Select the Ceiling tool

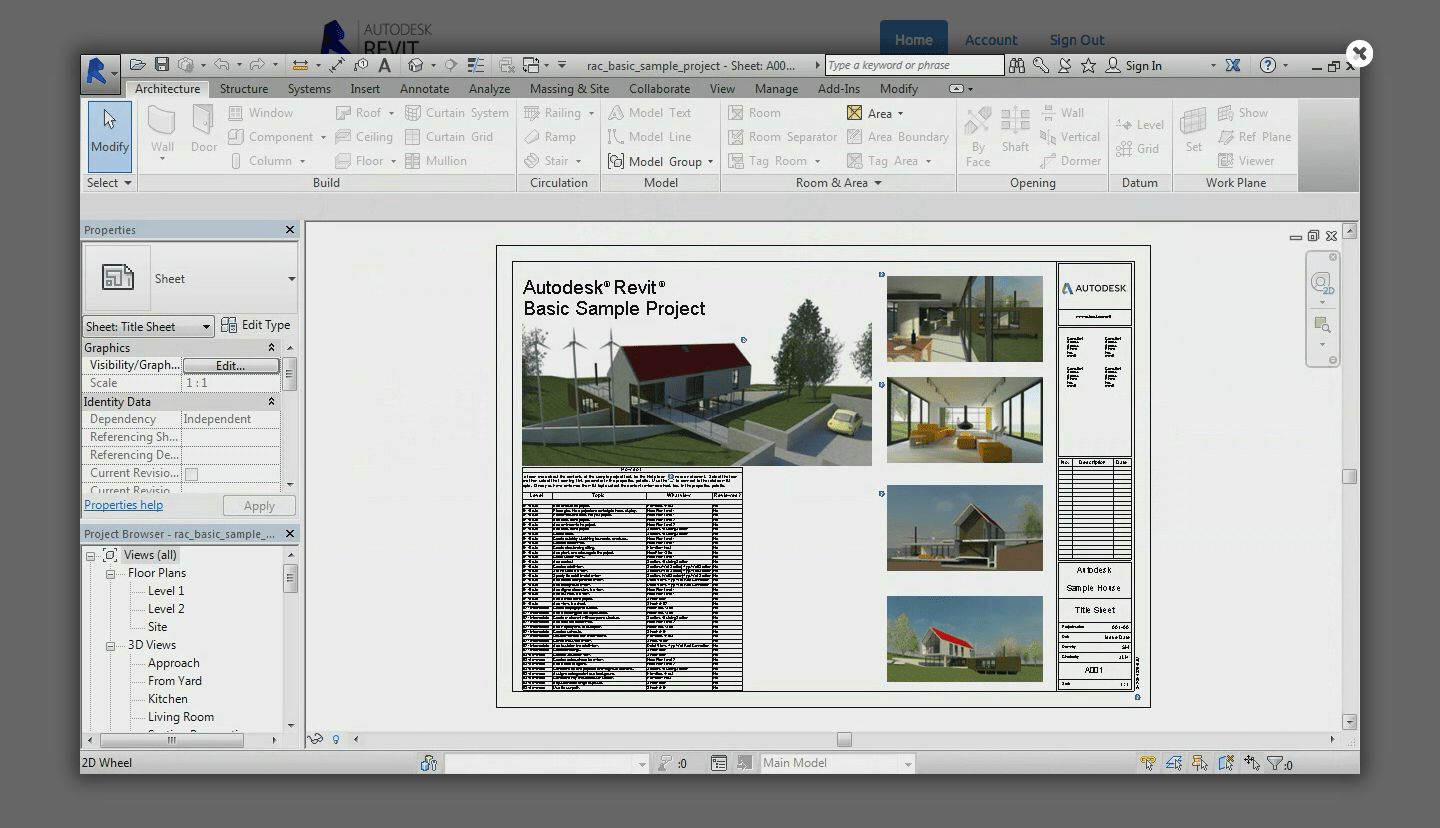364,137
